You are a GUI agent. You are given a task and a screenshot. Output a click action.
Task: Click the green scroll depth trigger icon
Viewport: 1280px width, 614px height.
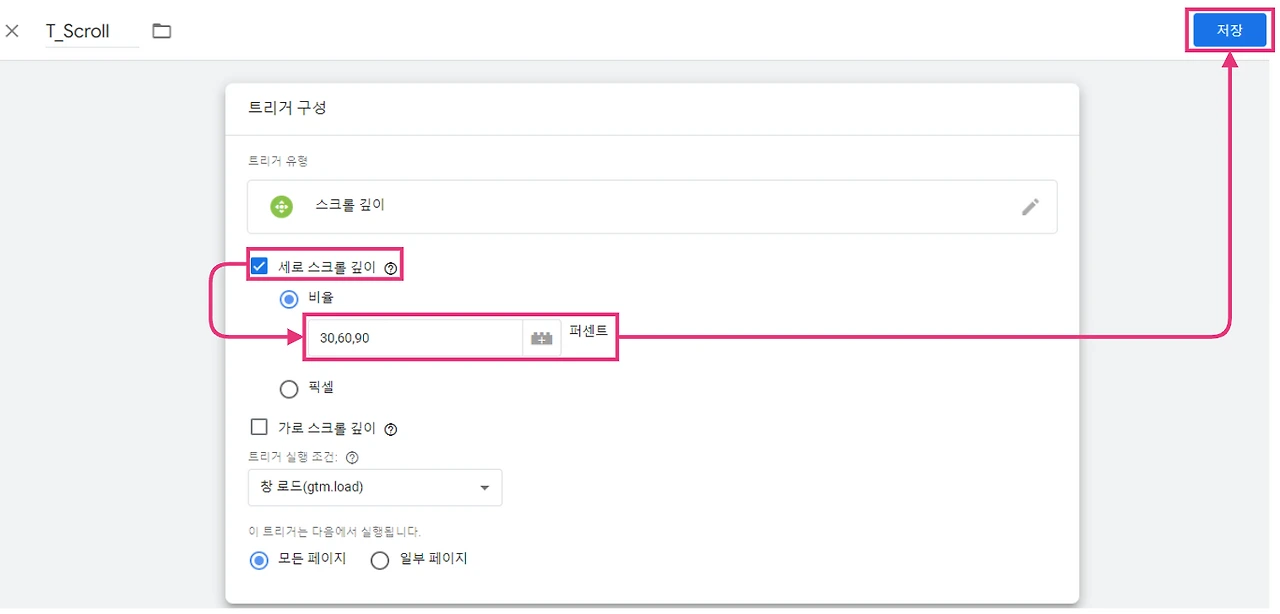282,207
